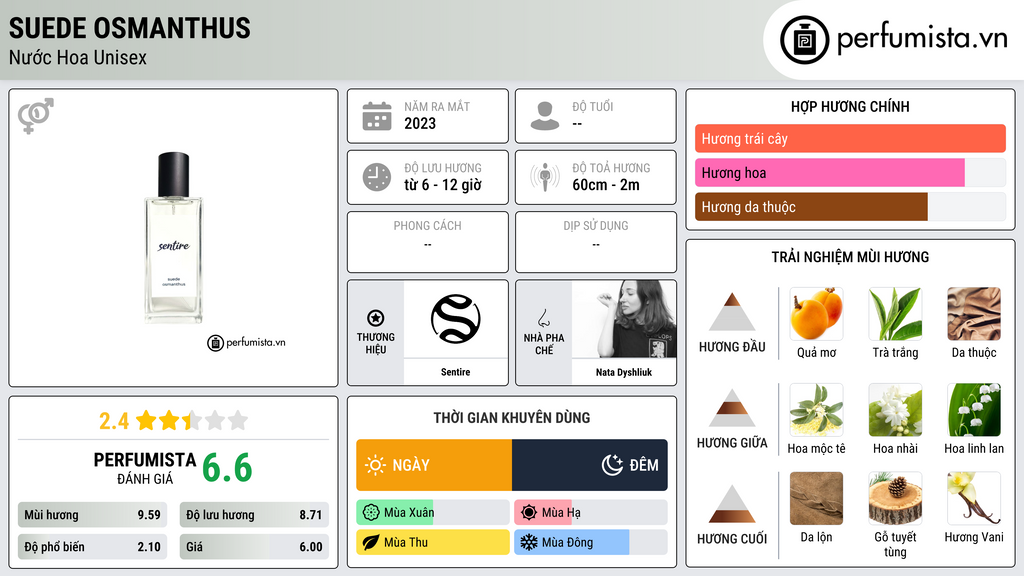Click the sillage icon for Độ Toả Hương

click(x=545, y=177)
